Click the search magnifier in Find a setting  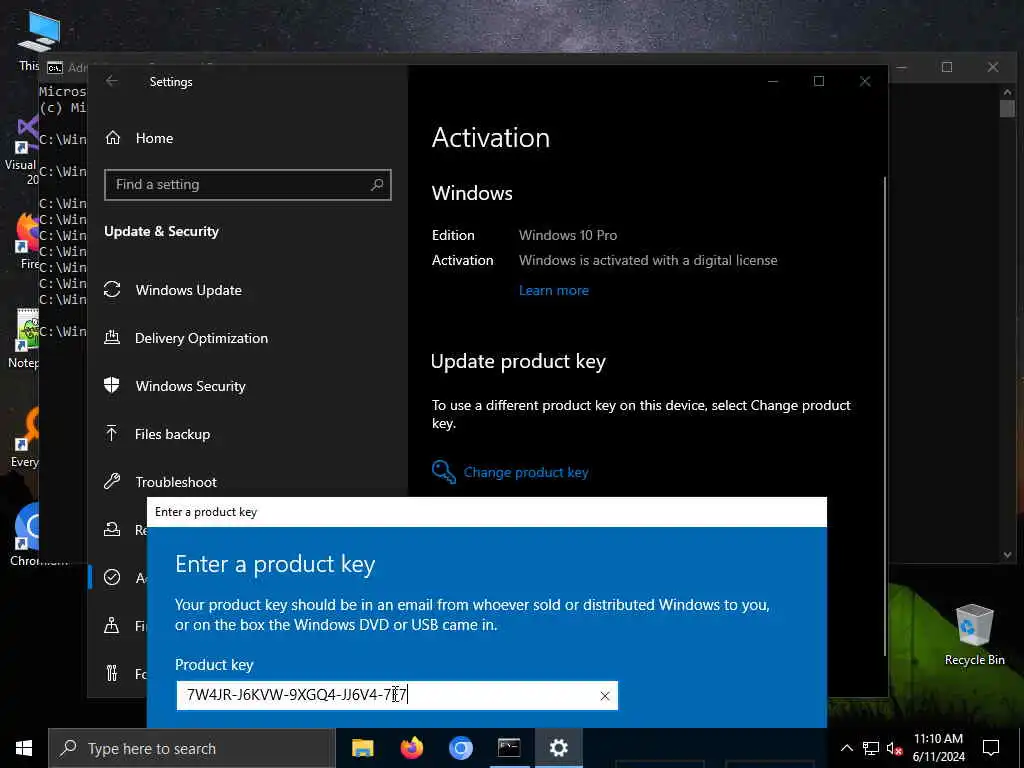(x=377, y=185)
